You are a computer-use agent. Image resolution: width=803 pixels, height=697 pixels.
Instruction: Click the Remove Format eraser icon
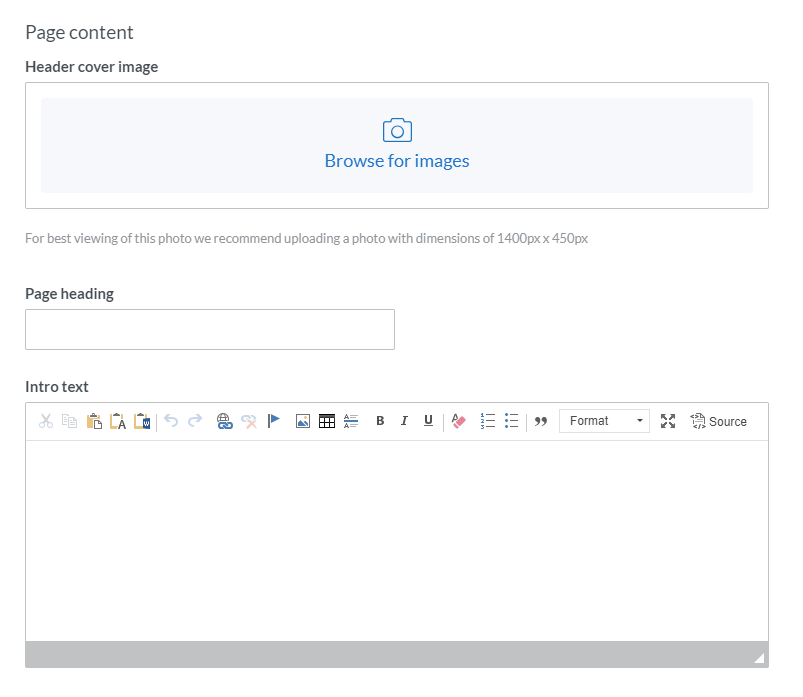click(459, 421)
